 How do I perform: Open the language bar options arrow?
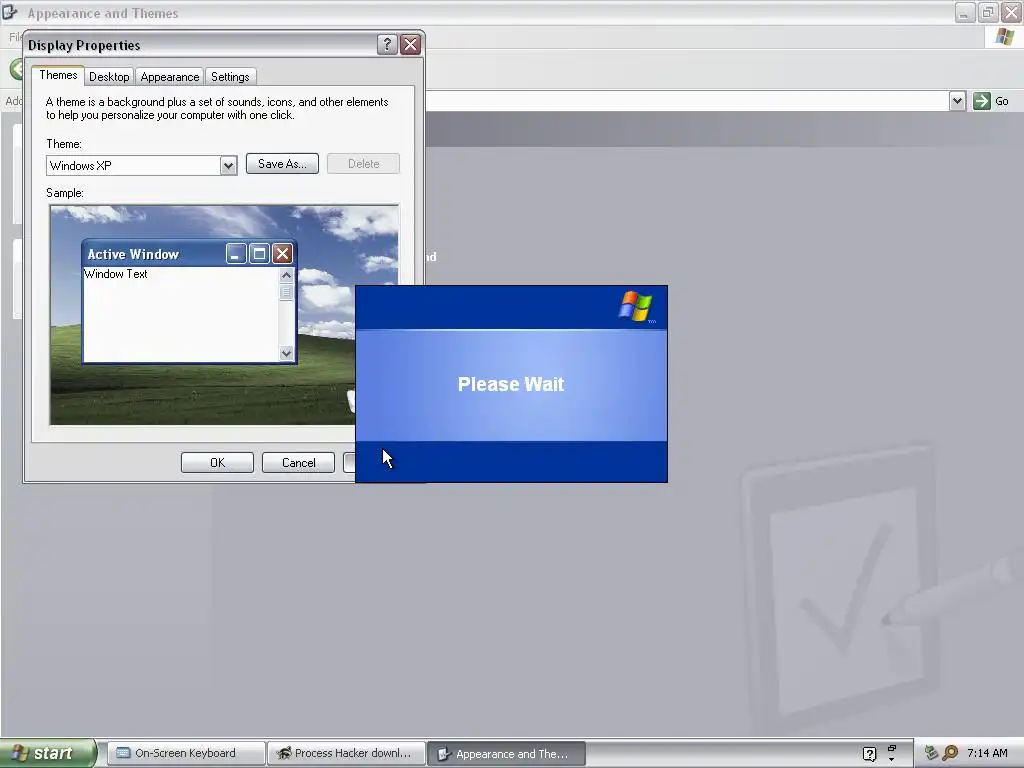(x=891, y=760)
